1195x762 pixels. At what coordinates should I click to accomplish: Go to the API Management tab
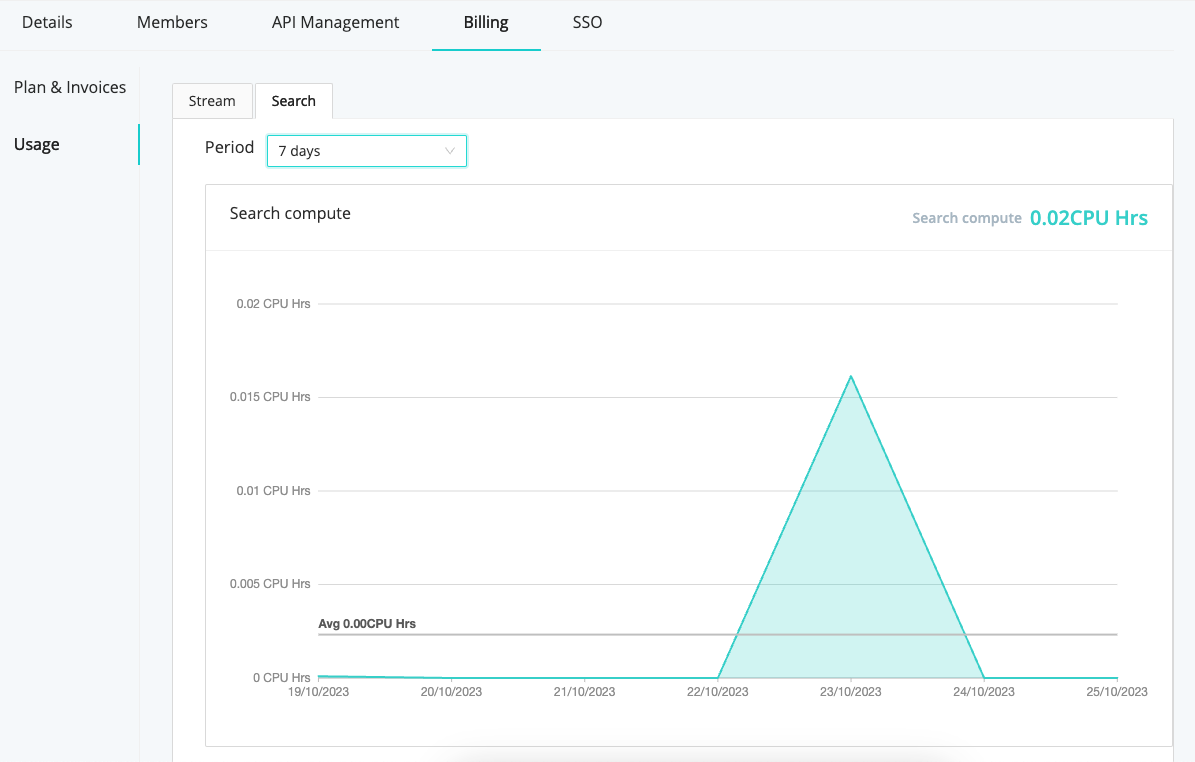[x=335, y=22]
